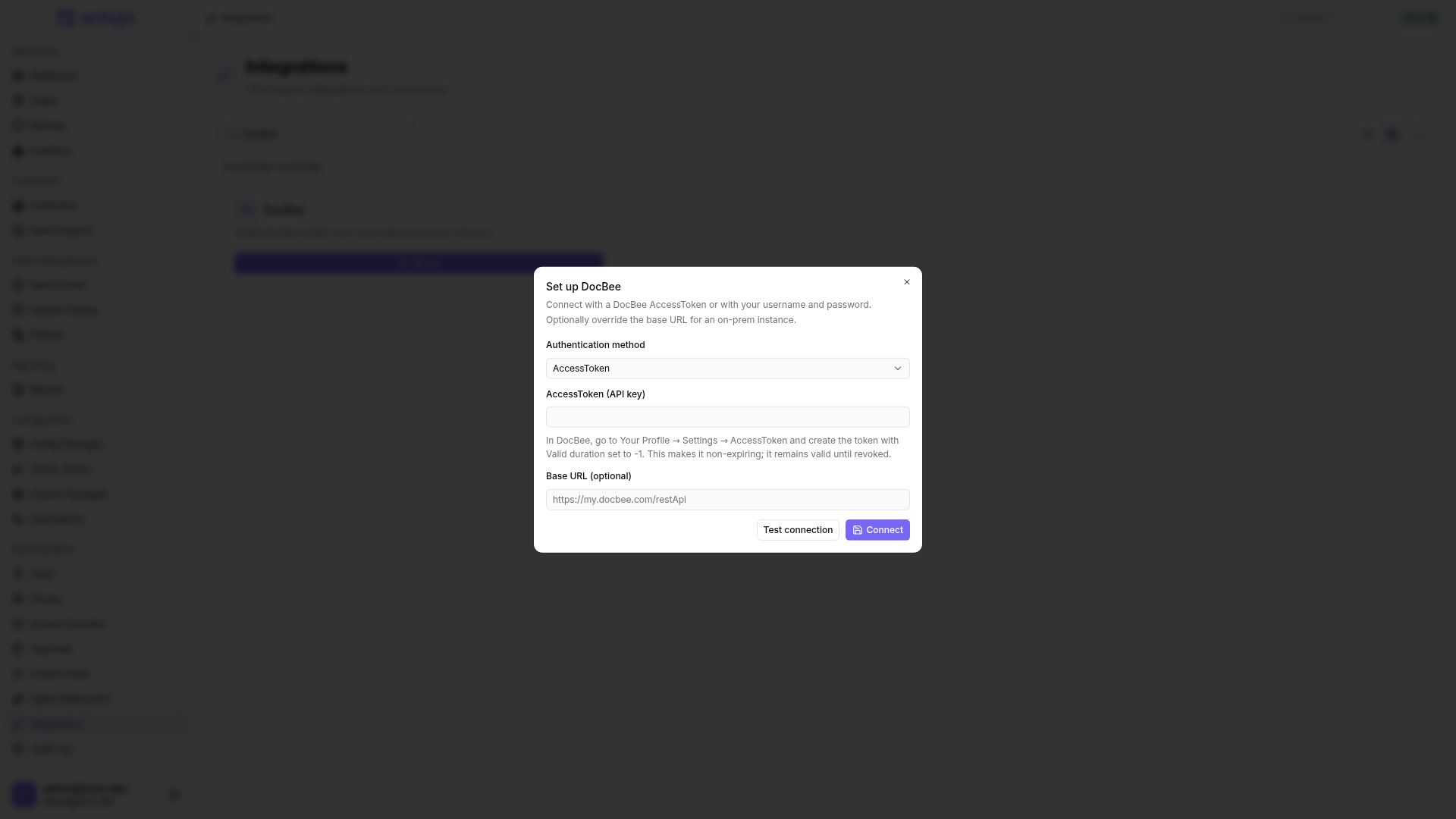The height and width of the screenshot is (819, 1456).
Task: Click the "Set up DocBee" dialog title
Action: coord(583,287)
